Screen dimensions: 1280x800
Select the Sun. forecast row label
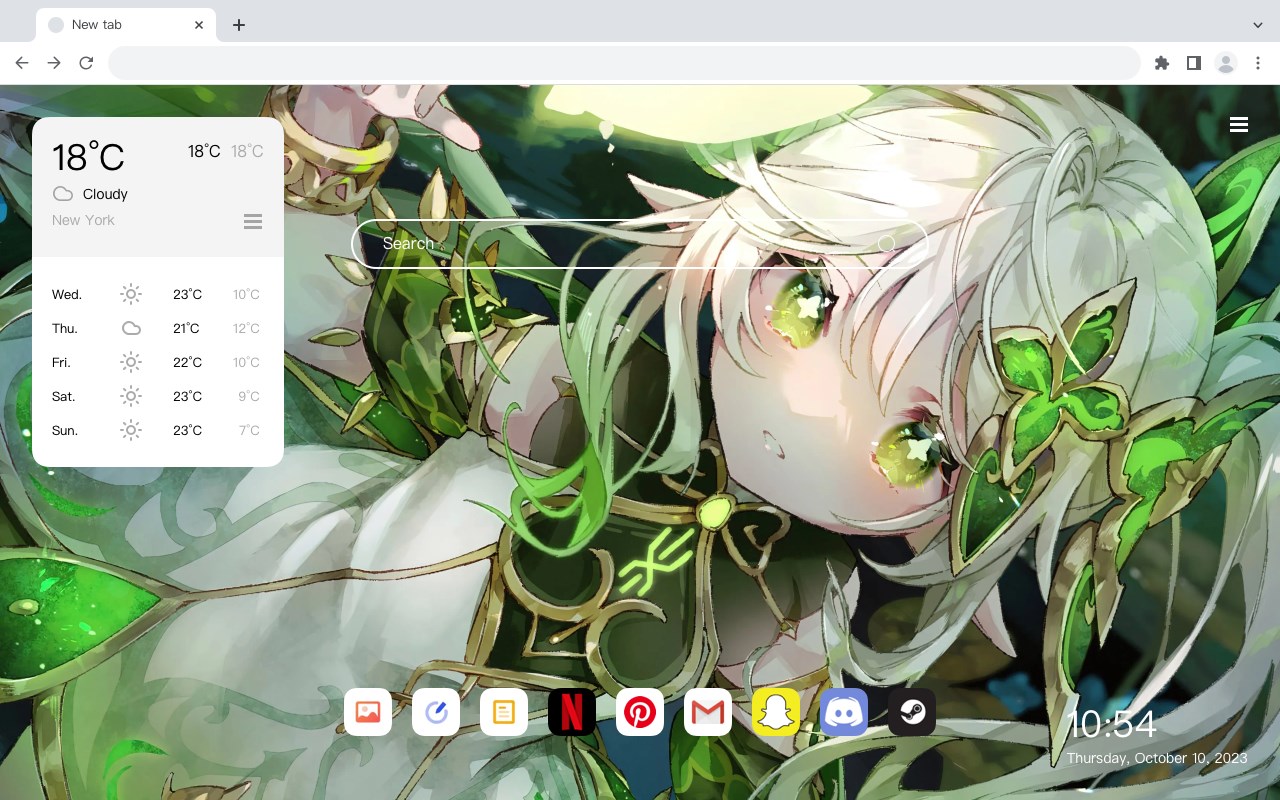(65, 430)
